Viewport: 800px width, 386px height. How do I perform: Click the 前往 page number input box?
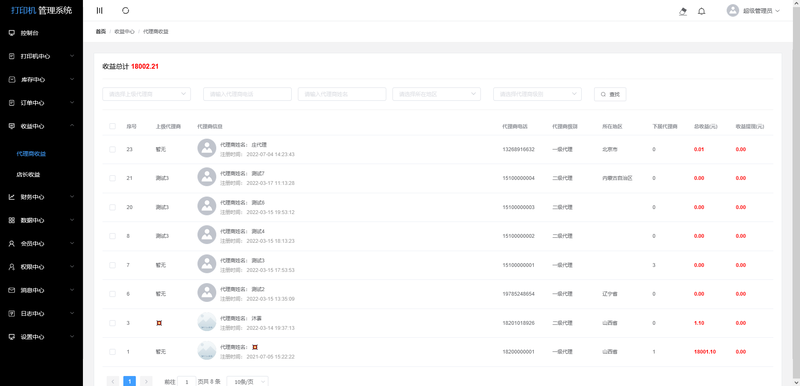(187, 382)
